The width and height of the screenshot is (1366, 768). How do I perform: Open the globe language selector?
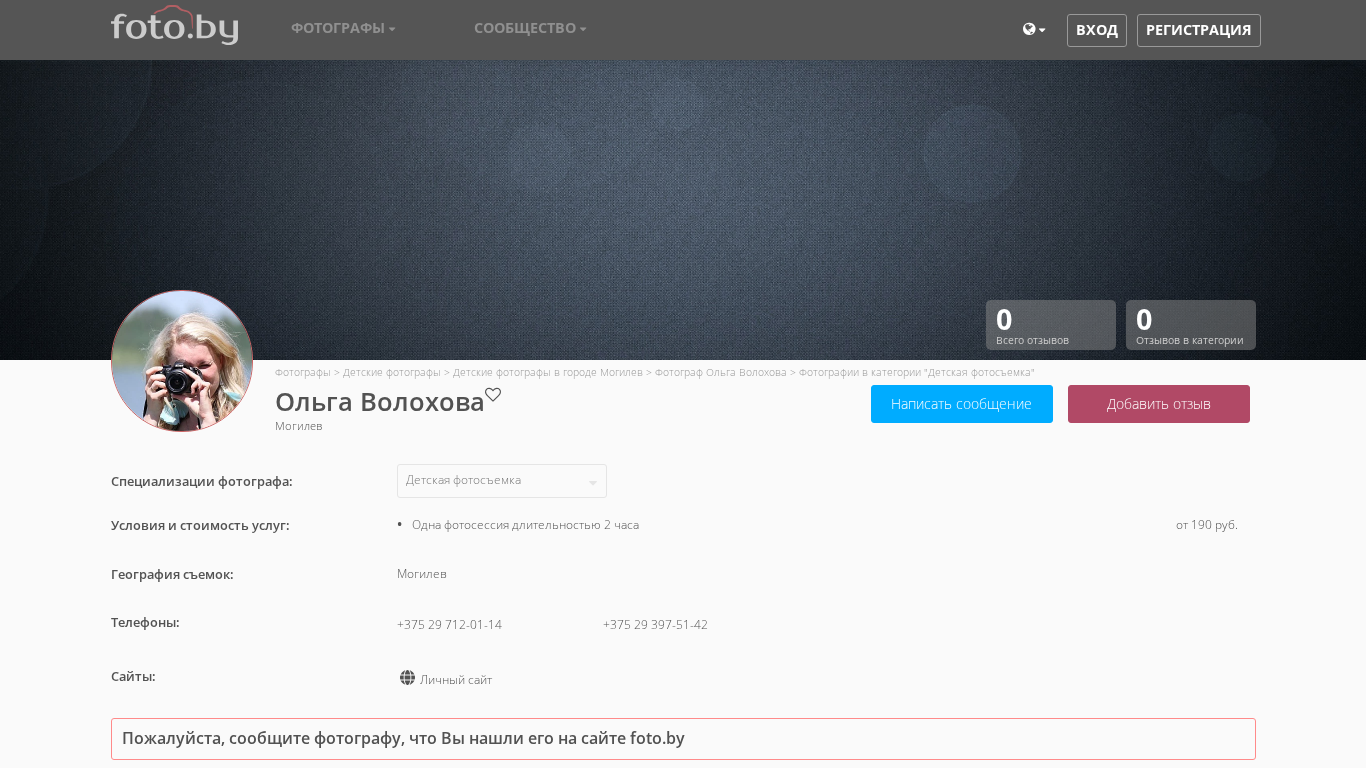pos(1033,30)
